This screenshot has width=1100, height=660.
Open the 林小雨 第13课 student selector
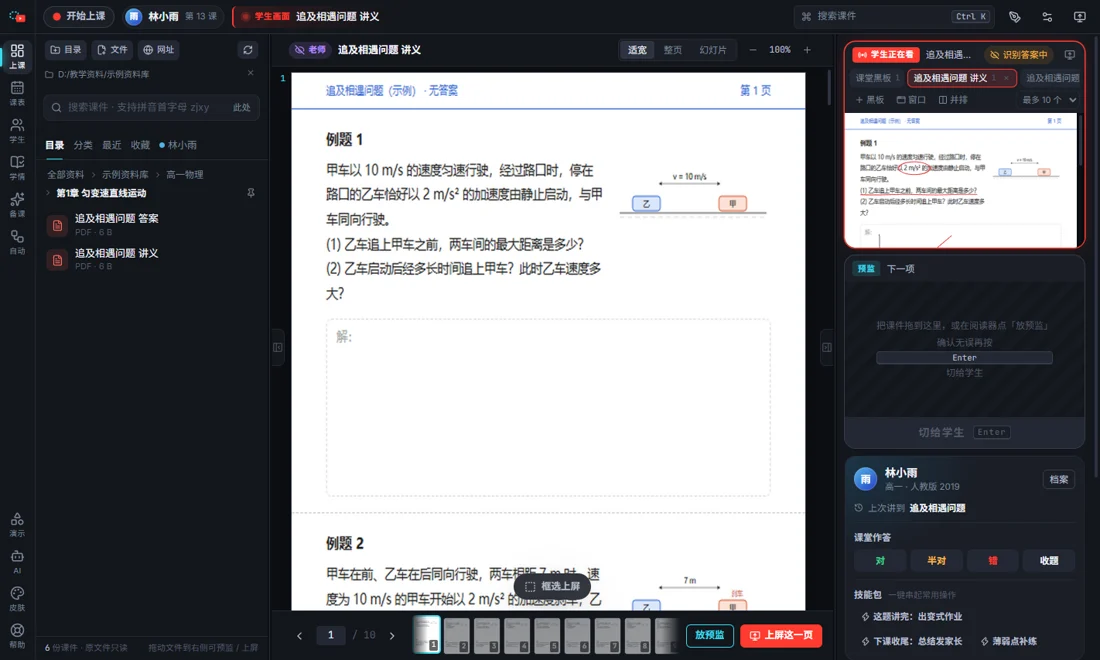coord(173,16)
